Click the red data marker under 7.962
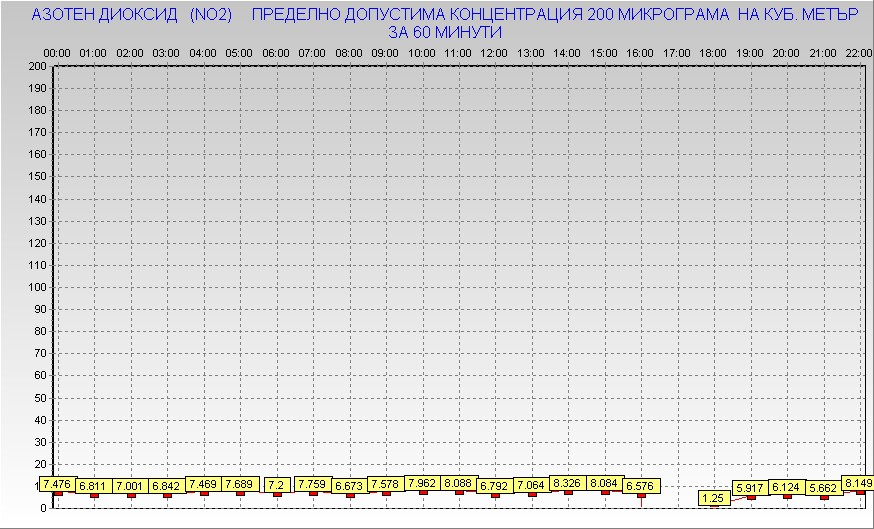Image resolution: width=874 pixels, height=529 pixels. (x=423, y=493)
